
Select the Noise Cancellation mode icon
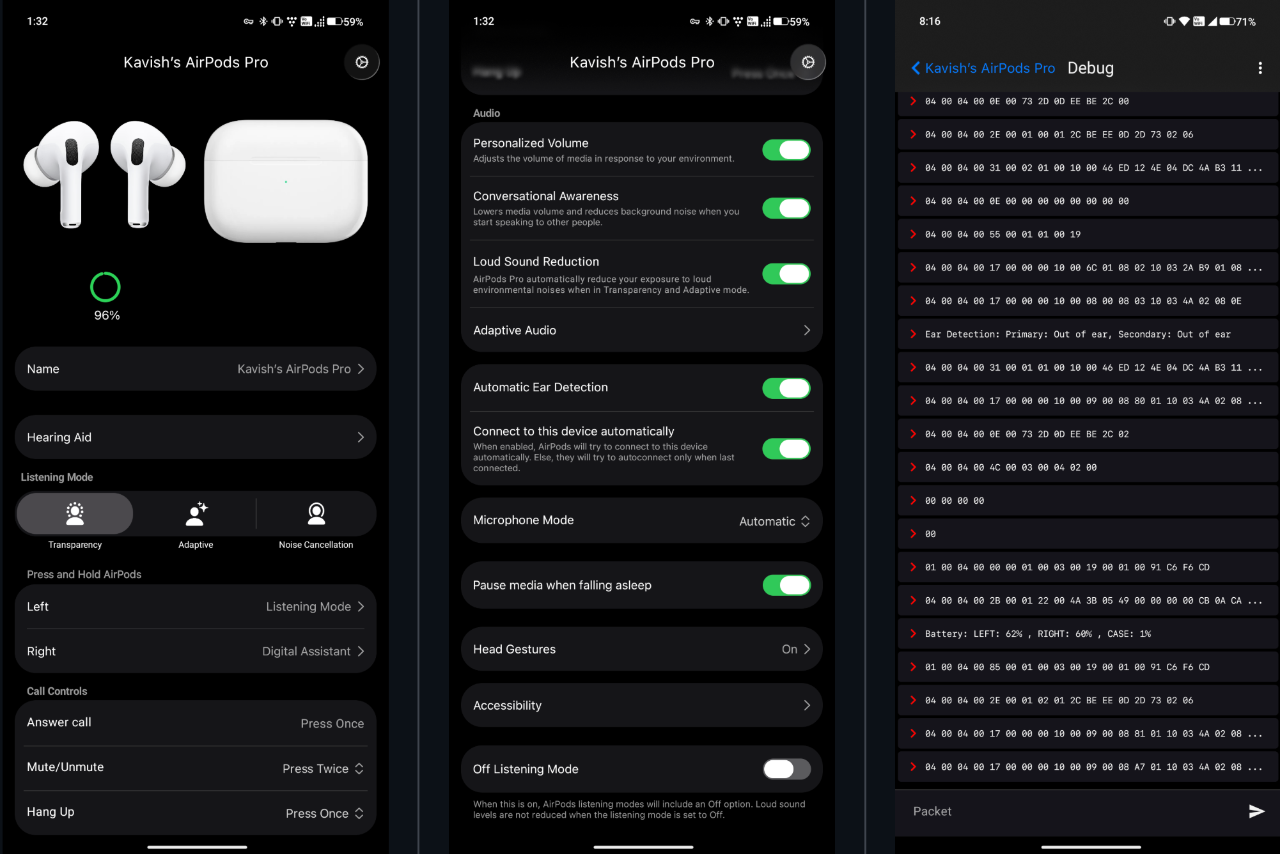click(x=316, y=514)
